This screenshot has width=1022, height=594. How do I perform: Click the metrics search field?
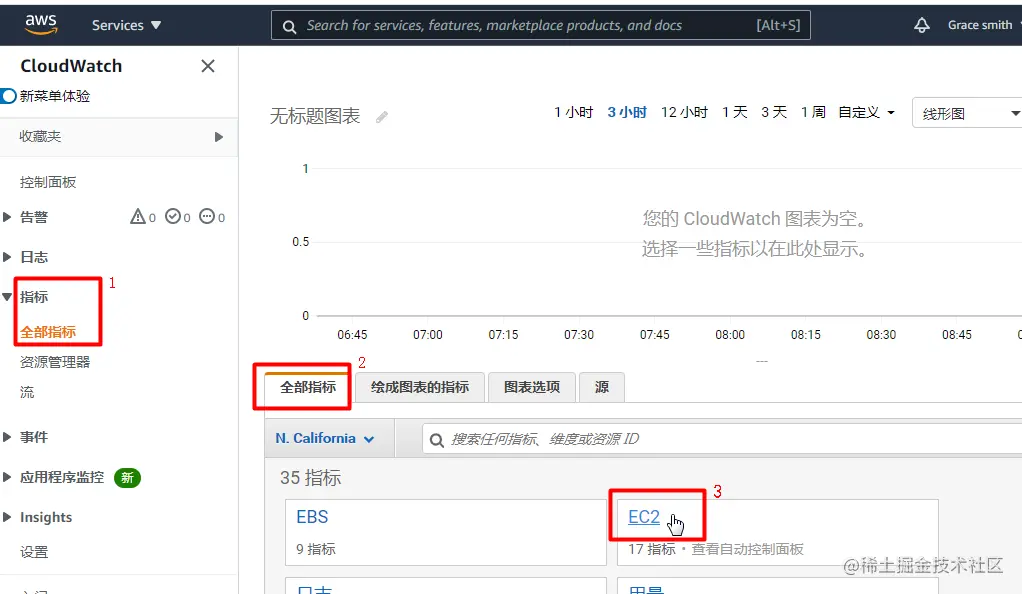click(x=722, y=439)
